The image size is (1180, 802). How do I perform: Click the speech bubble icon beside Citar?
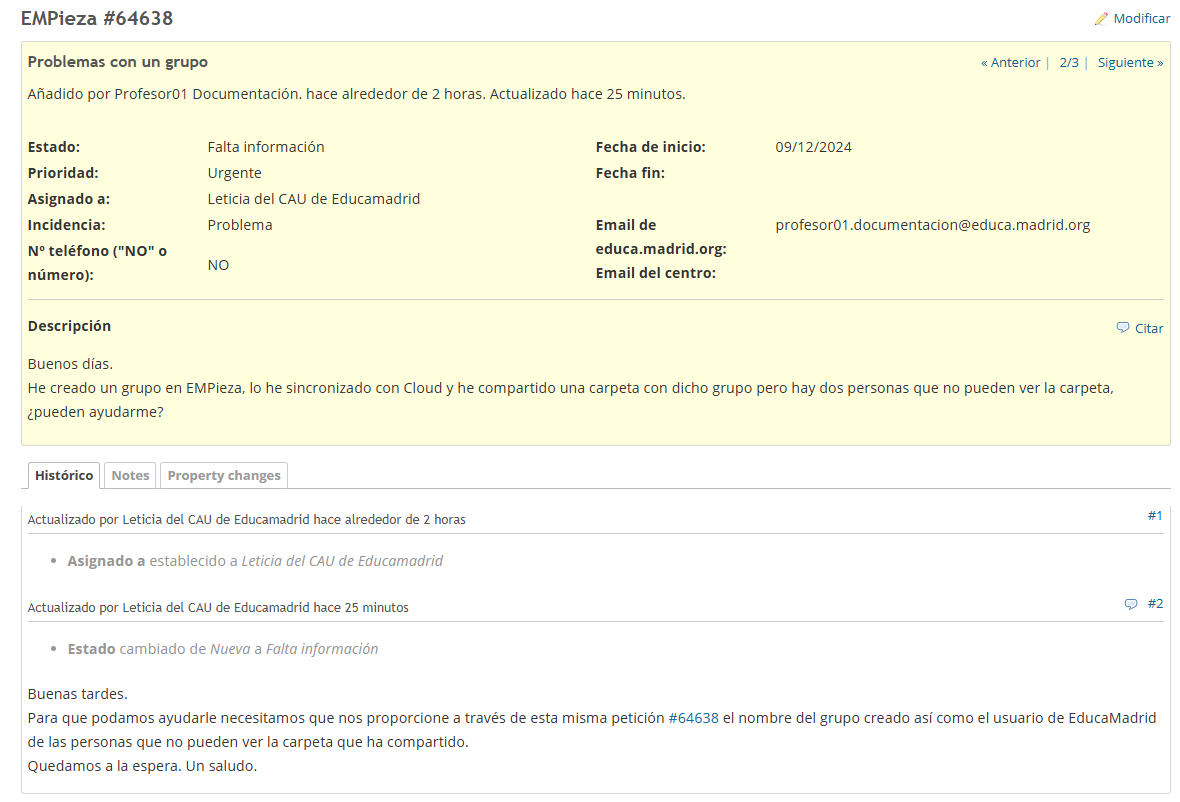[1123, 328]
